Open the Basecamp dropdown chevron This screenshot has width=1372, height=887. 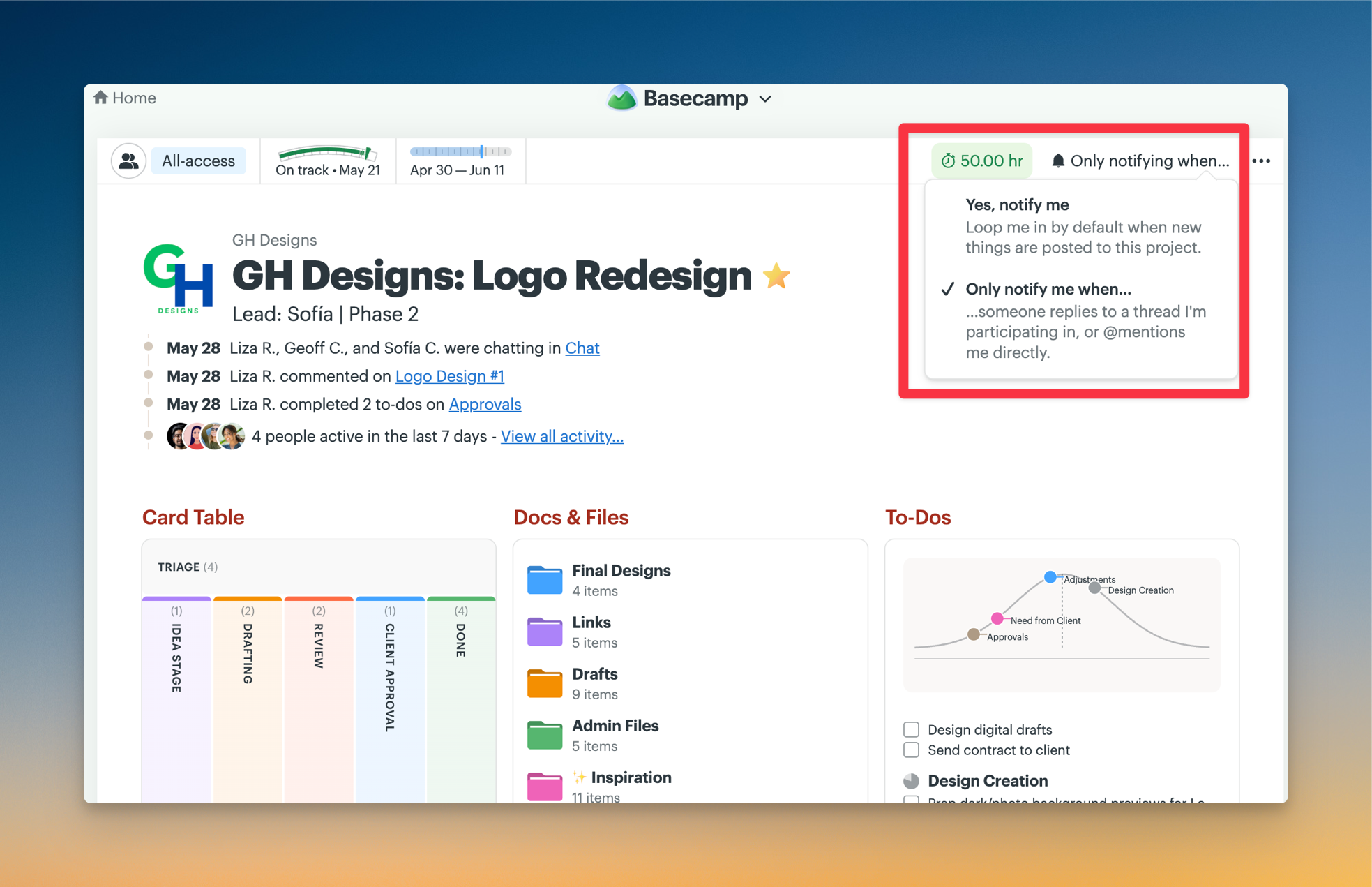[x=765, y=99]
